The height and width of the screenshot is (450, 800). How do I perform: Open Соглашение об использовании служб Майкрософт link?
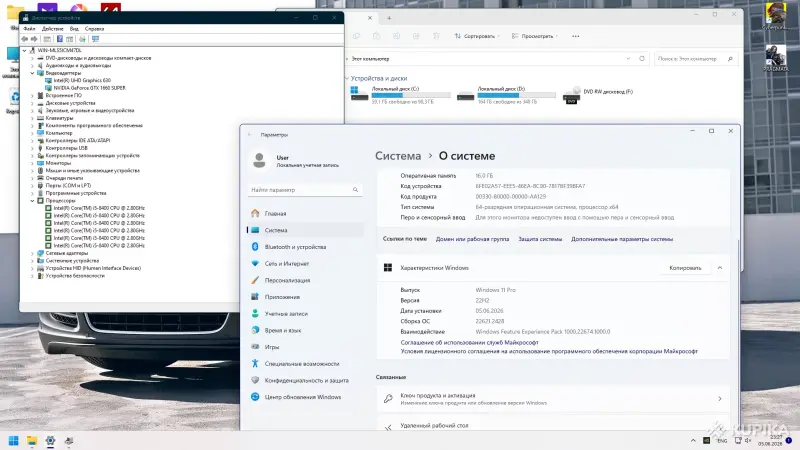click(469, 342)
